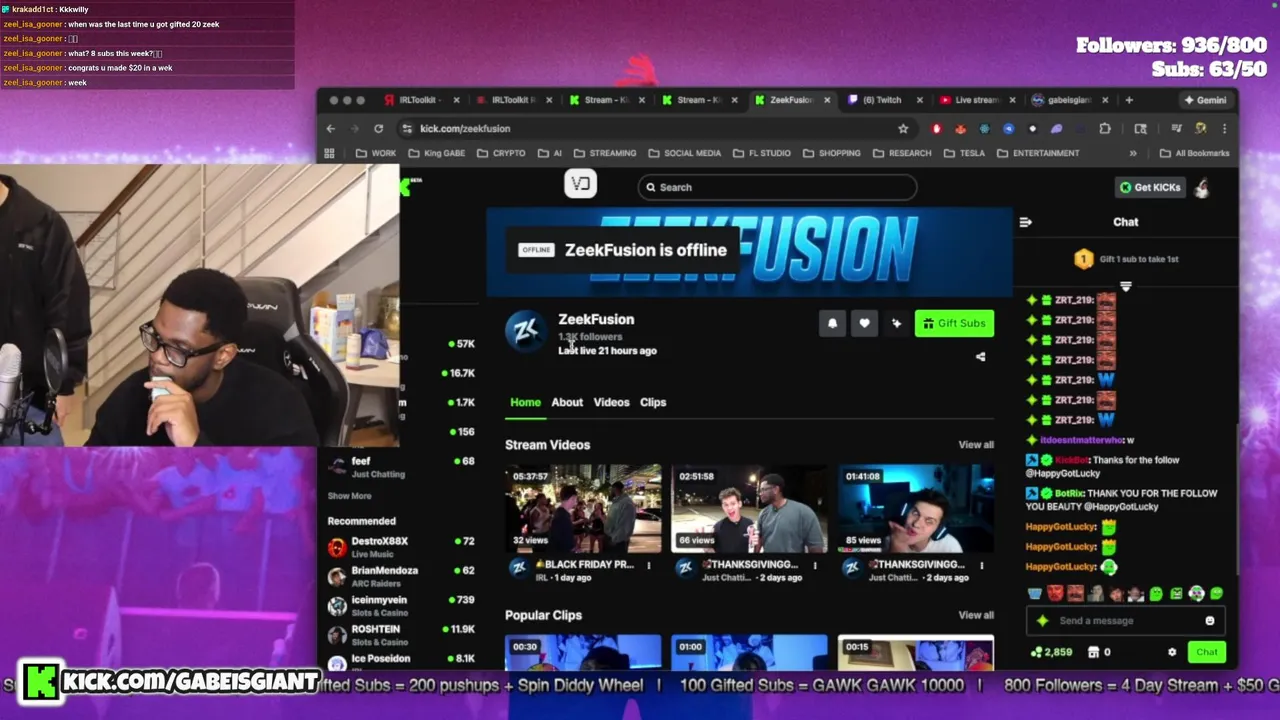Open recommended channel BrianMendoza

[401, 576]
